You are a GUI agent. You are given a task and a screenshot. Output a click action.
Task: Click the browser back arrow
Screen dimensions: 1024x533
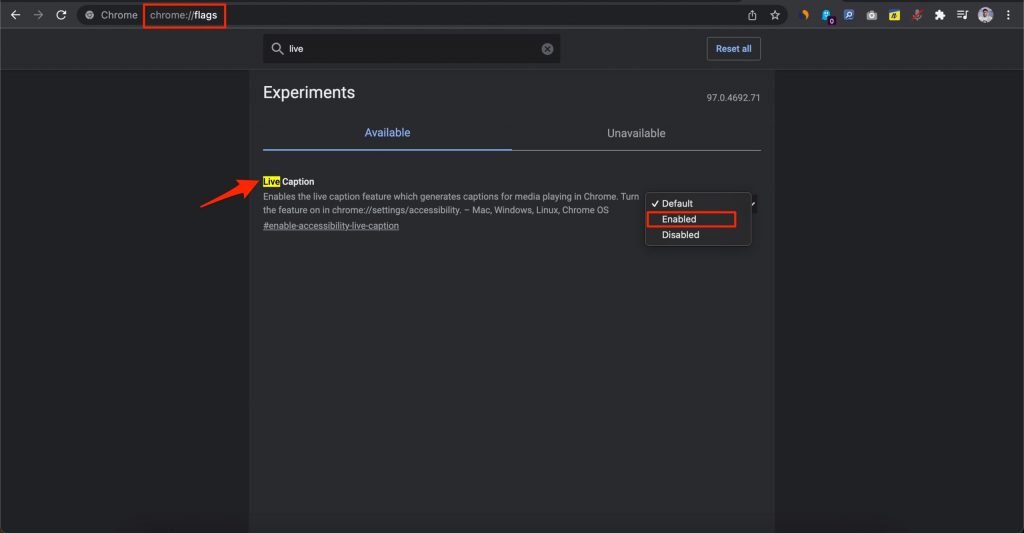tap(15, 15)
